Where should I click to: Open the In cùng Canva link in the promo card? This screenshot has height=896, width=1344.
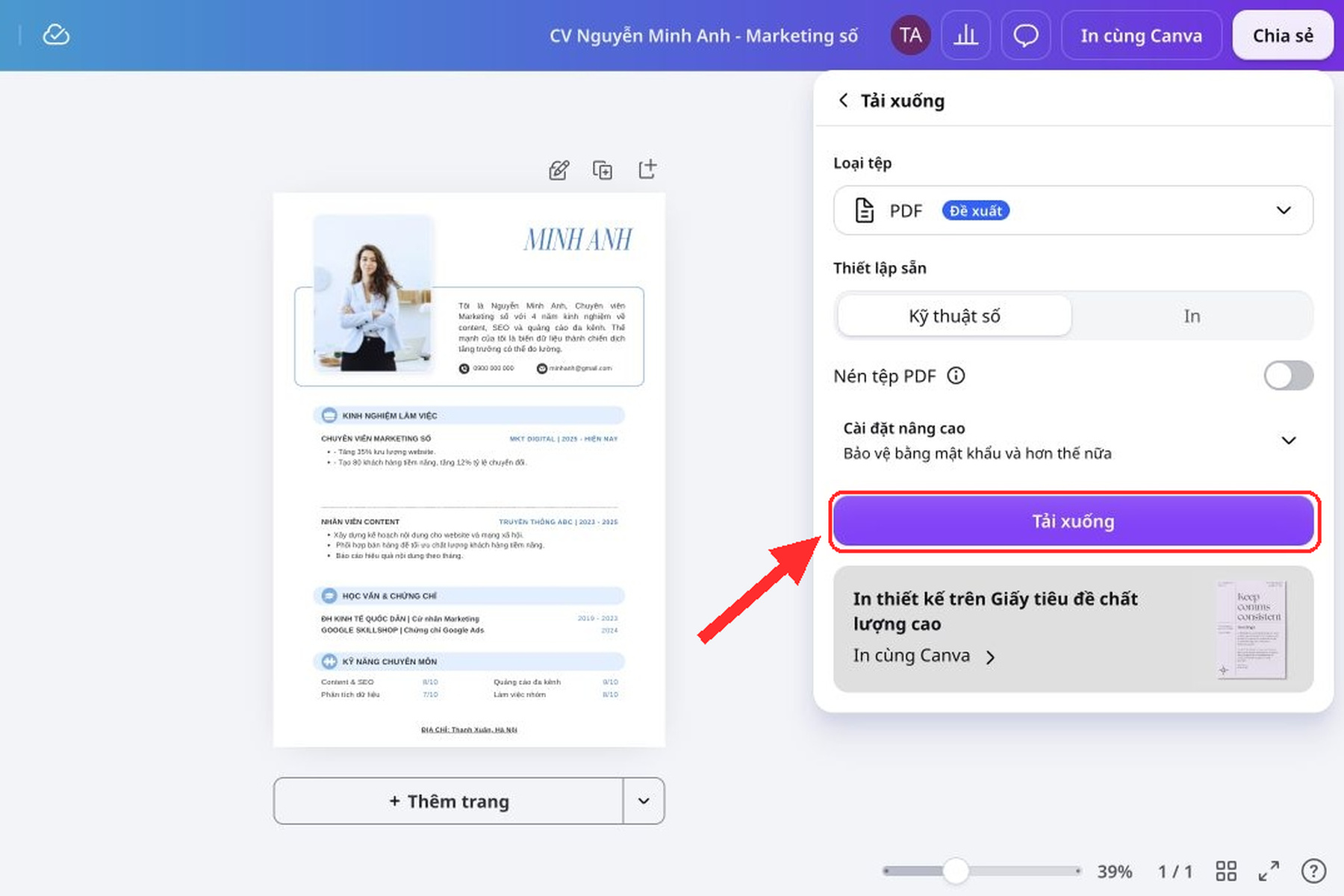click(924, 656)
